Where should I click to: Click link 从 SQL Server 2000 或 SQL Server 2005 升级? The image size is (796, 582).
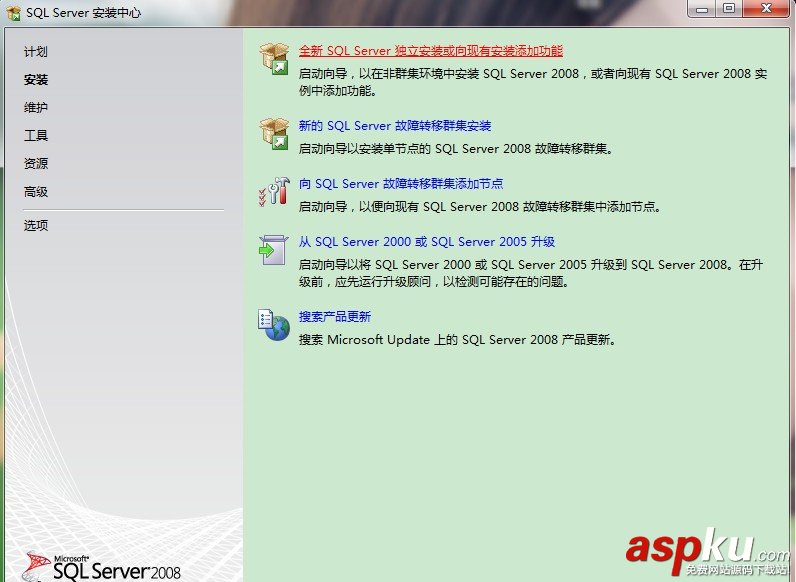click(x=426, y=242)
